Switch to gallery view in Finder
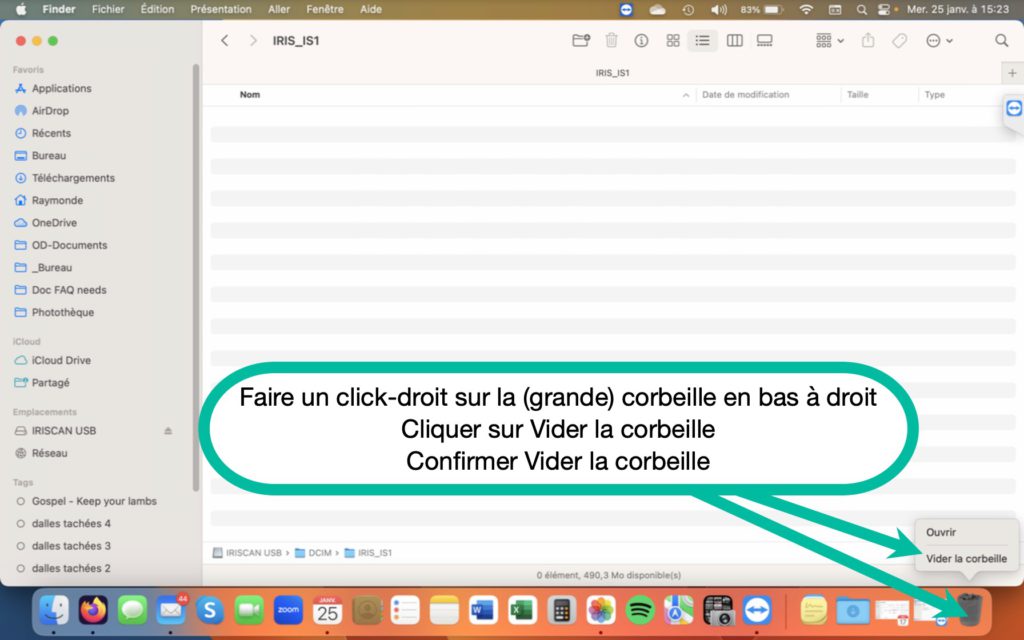The width and height of the screenshot is (1024, 640). tap(765, 41)
